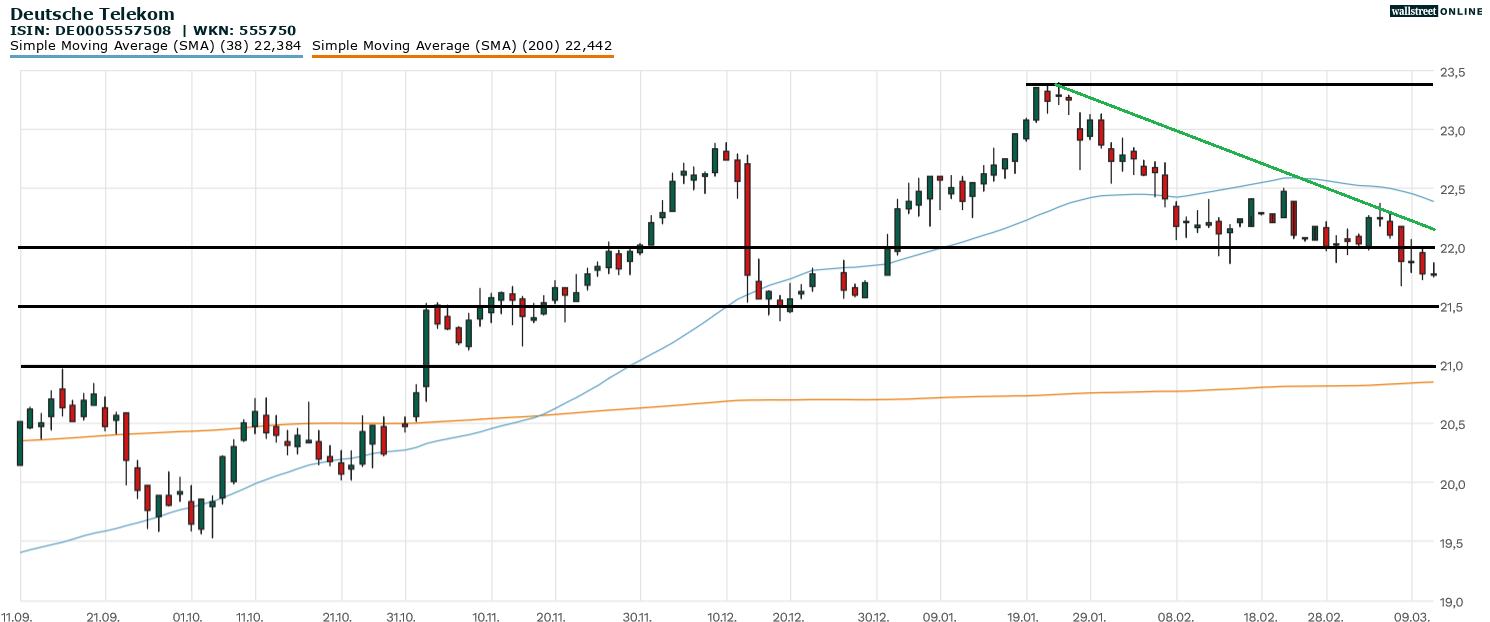The height and width of the screenshot is (622, 1490).
Task: Click the tall green candle after 31.10.
Action: [x=426, y=347]
